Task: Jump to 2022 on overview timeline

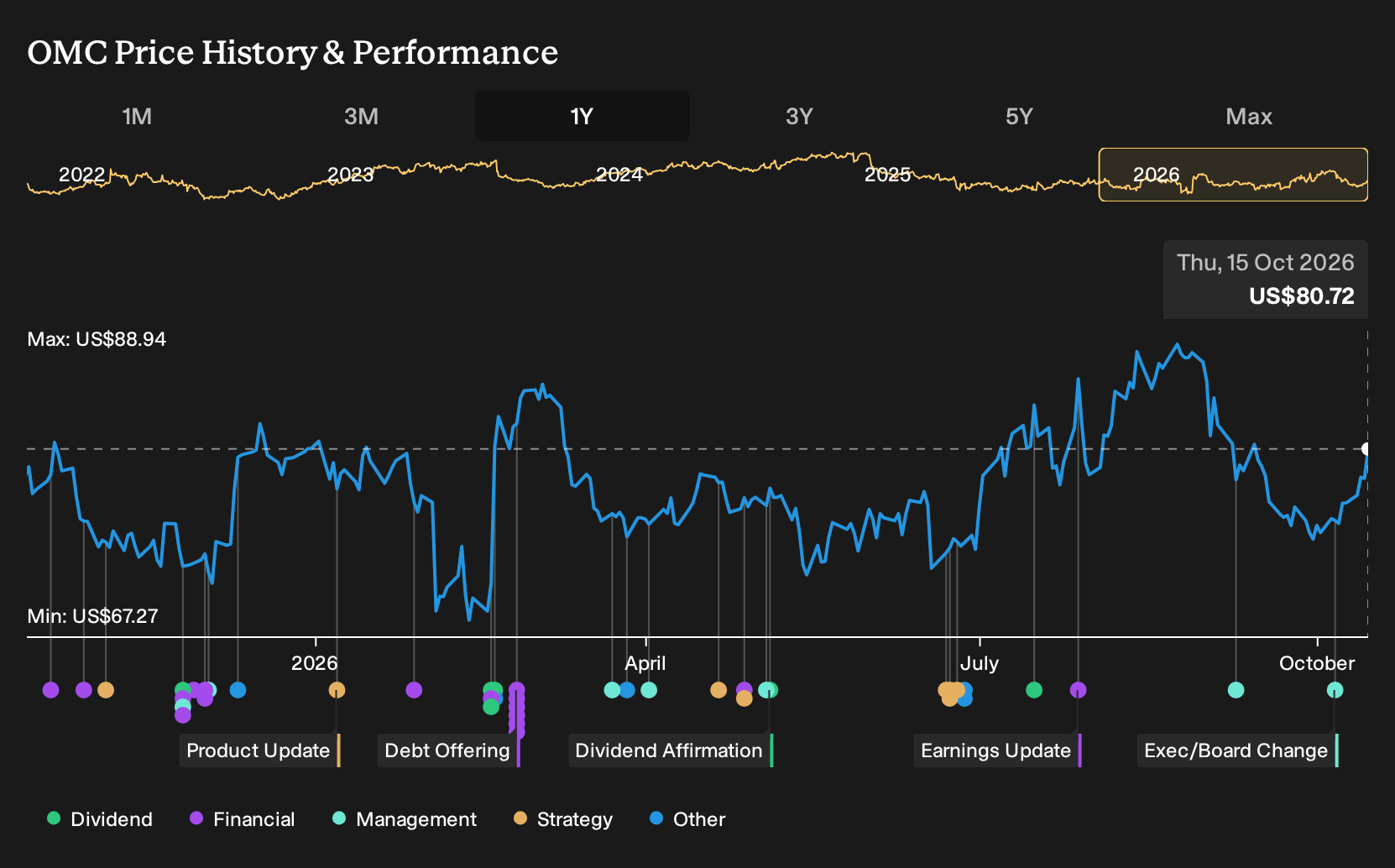Action: coord(81,175)
